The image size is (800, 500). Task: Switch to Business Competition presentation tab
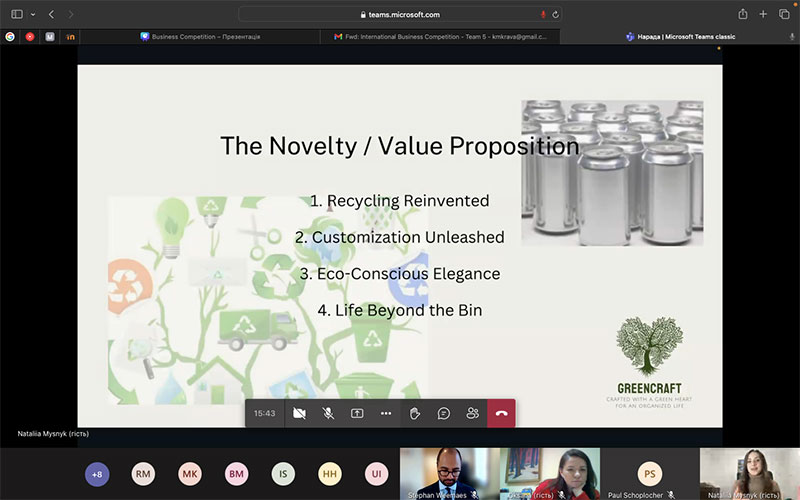[200, 37]
